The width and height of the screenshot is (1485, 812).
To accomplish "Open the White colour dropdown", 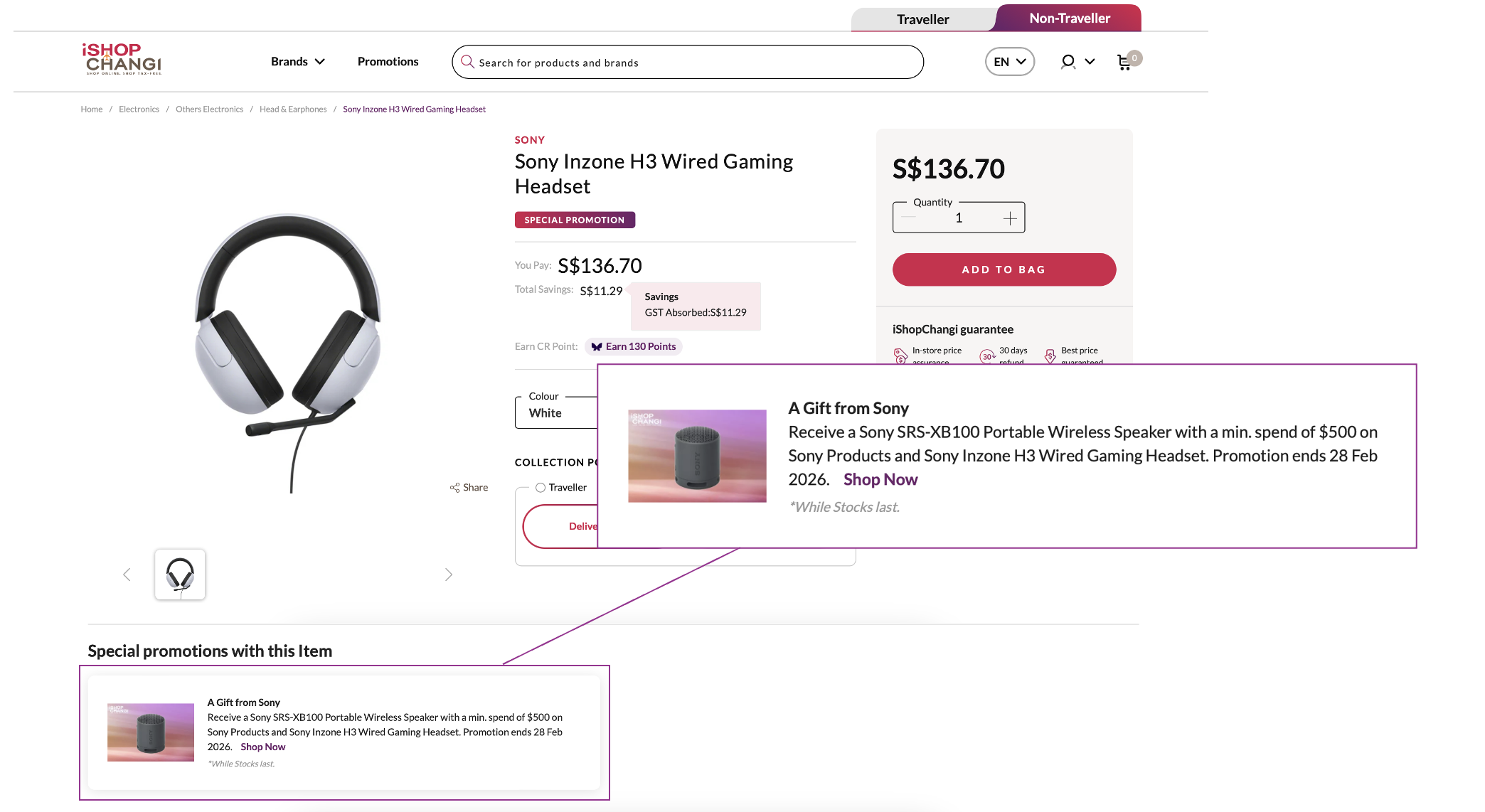I will coord(556,413).
